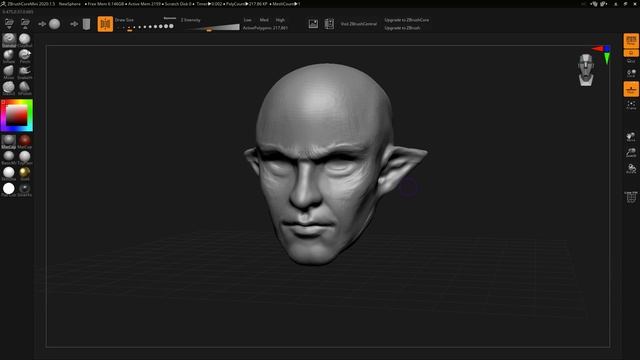640x360 pixels.
Task: Apply the Gold material
Action: coord(24,173)
